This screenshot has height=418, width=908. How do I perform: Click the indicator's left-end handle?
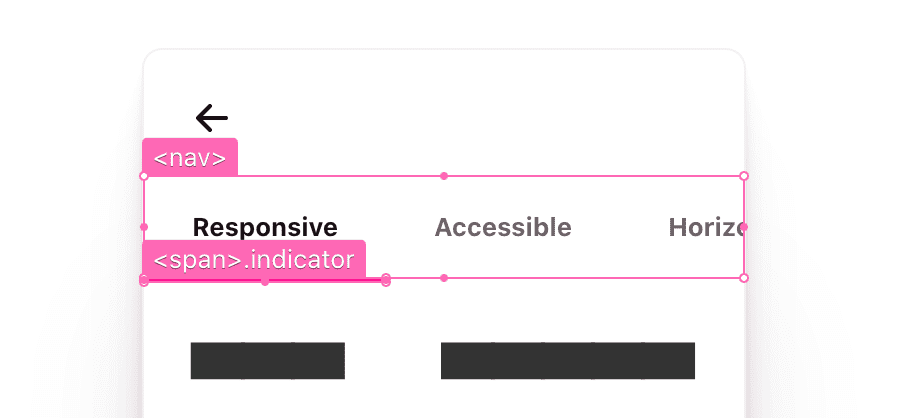pos(144,282)
